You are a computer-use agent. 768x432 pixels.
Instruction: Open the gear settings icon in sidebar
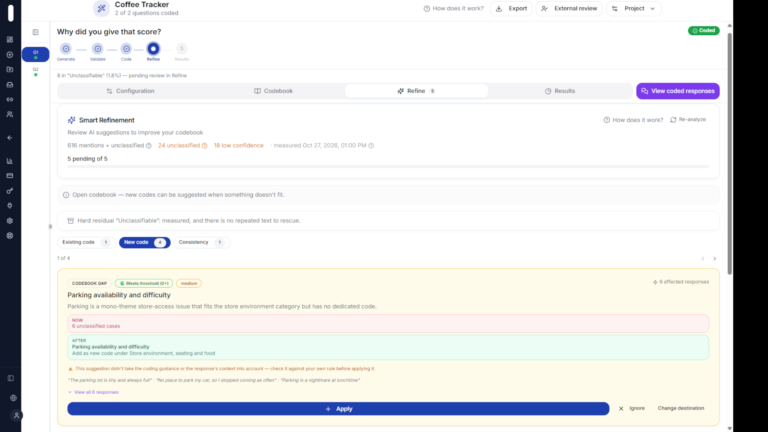point(10,221)
